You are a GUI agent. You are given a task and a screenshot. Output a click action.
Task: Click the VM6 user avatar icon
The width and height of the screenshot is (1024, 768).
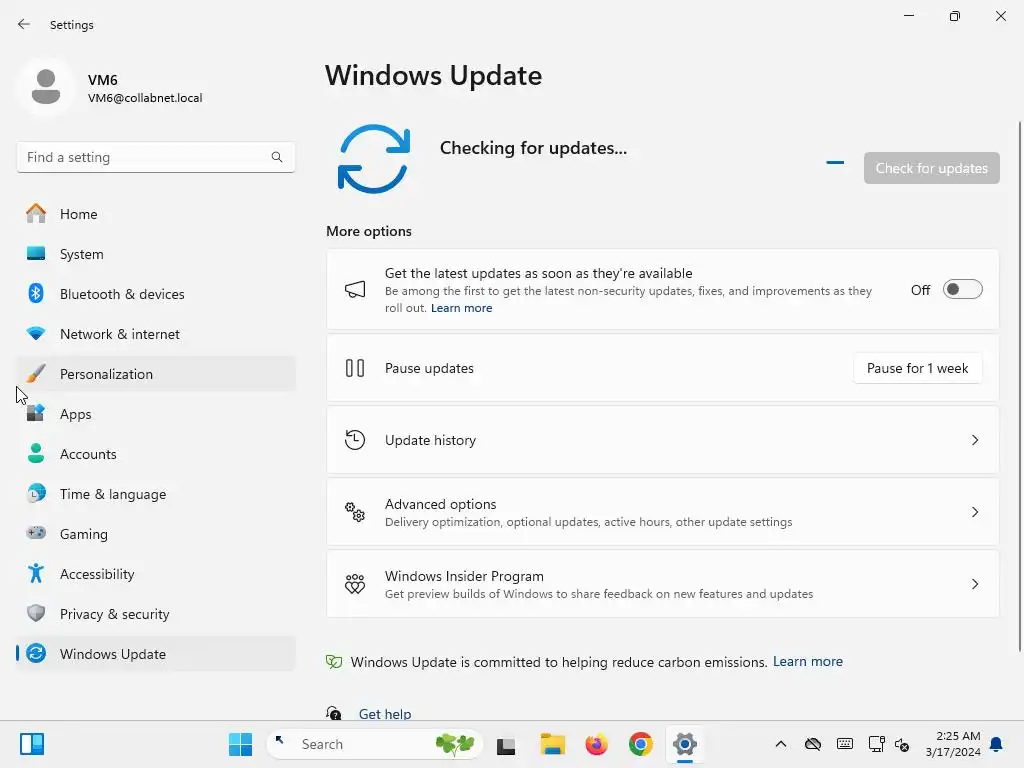coord(46,87)
